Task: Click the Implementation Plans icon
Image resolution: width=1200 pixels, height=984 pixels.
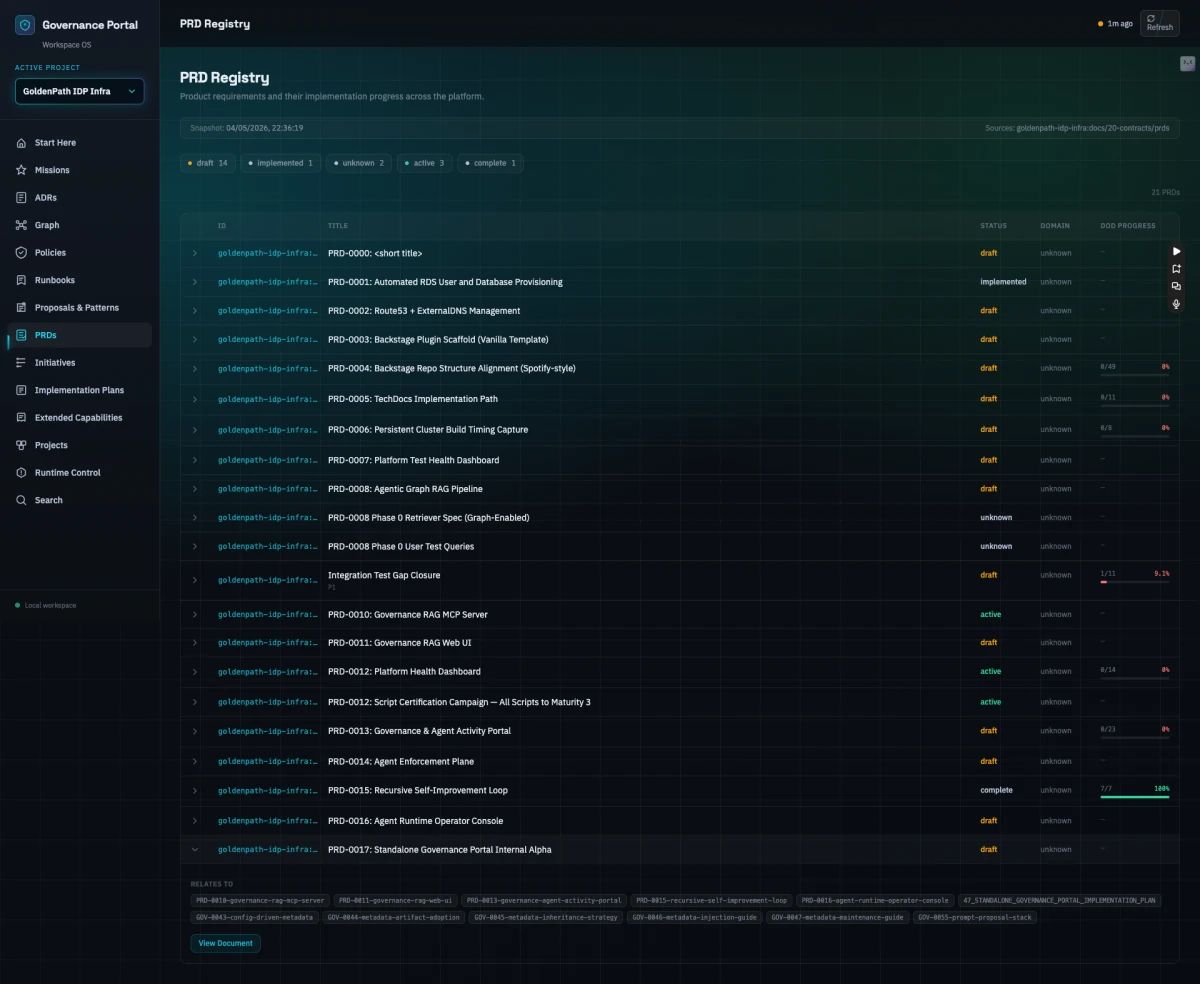Action: point(21,390)
